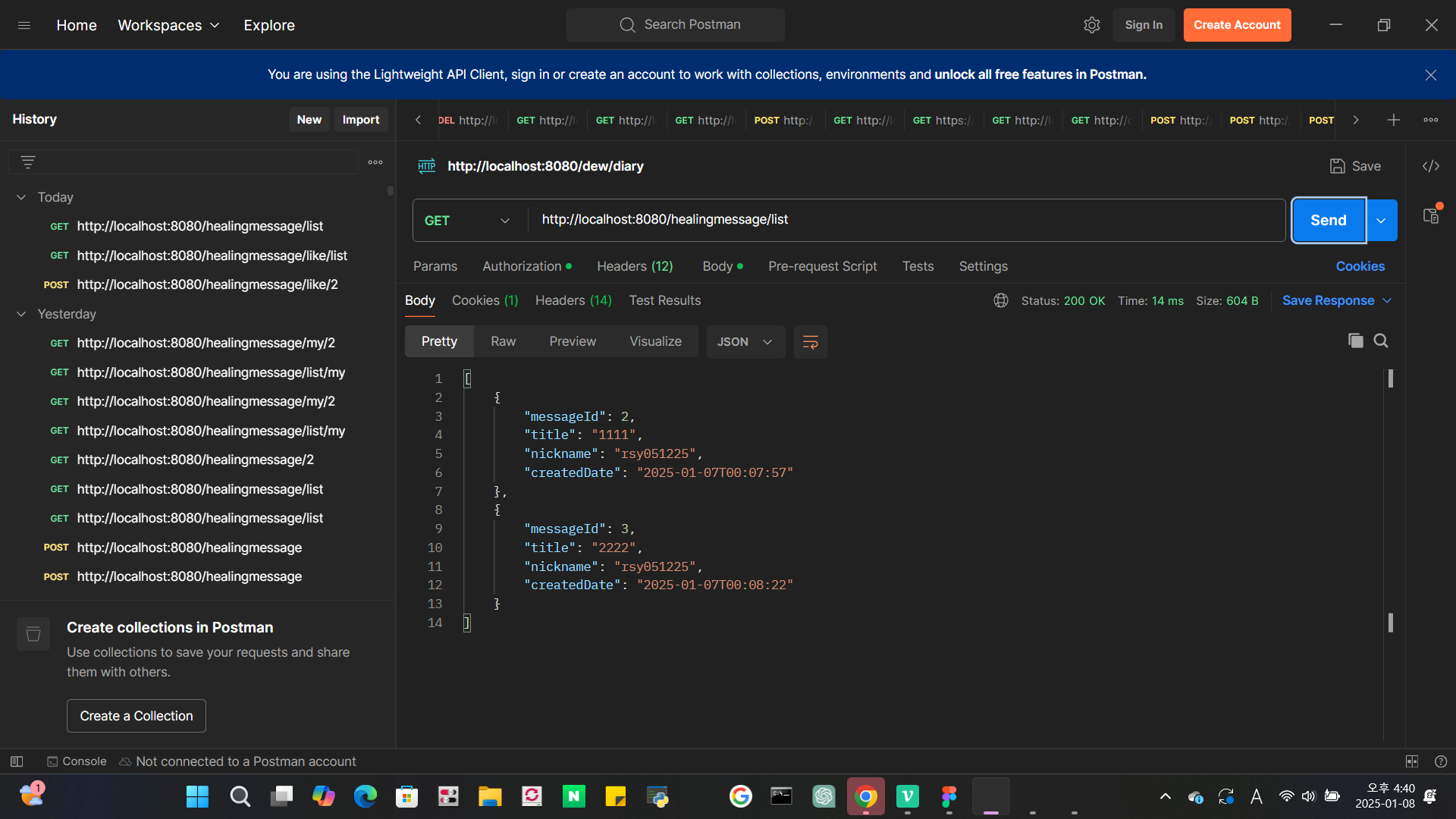Open the Tests tab
The height and width of the screenshot is (819, 1456).
918,267
